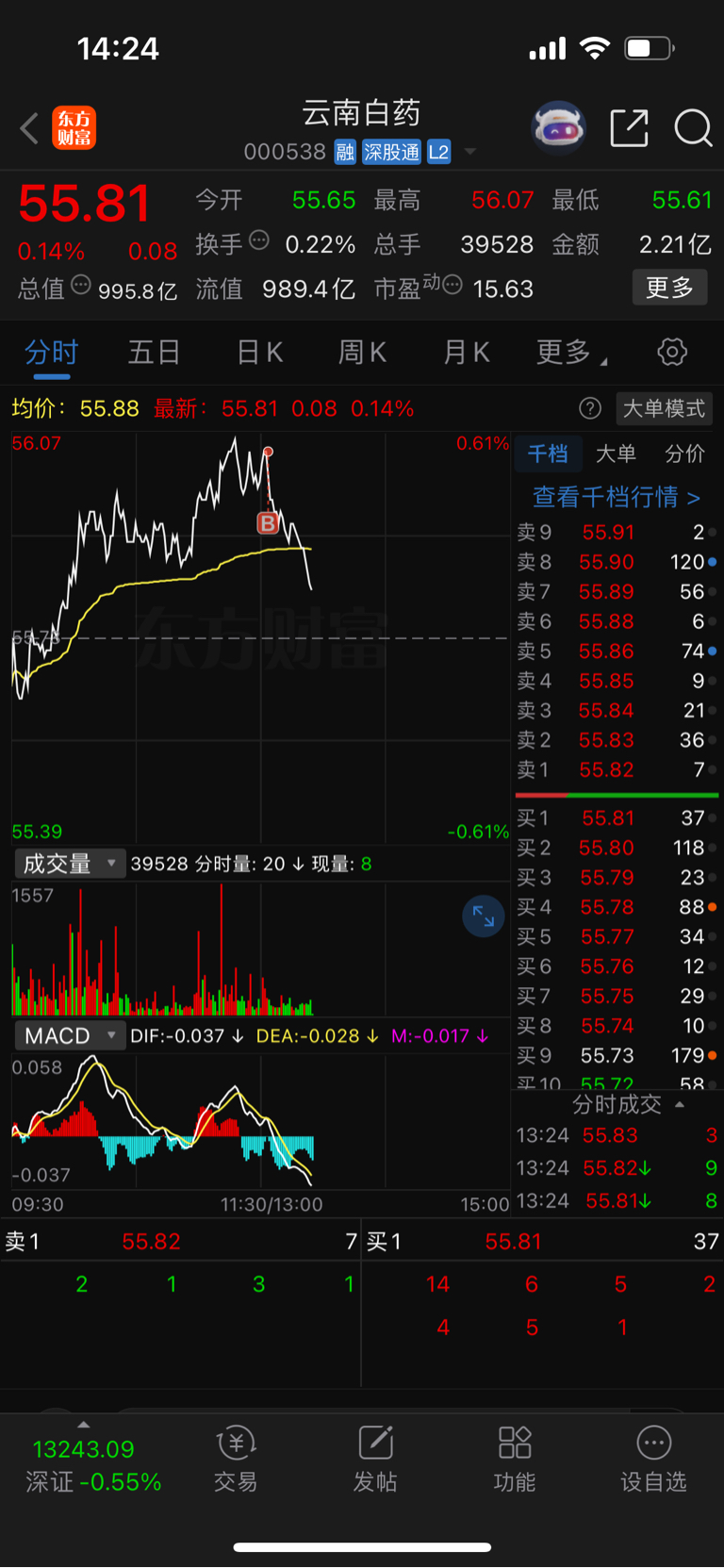Go back with the left arrow
The image size is (724, 1568).
tap(29, 128)
